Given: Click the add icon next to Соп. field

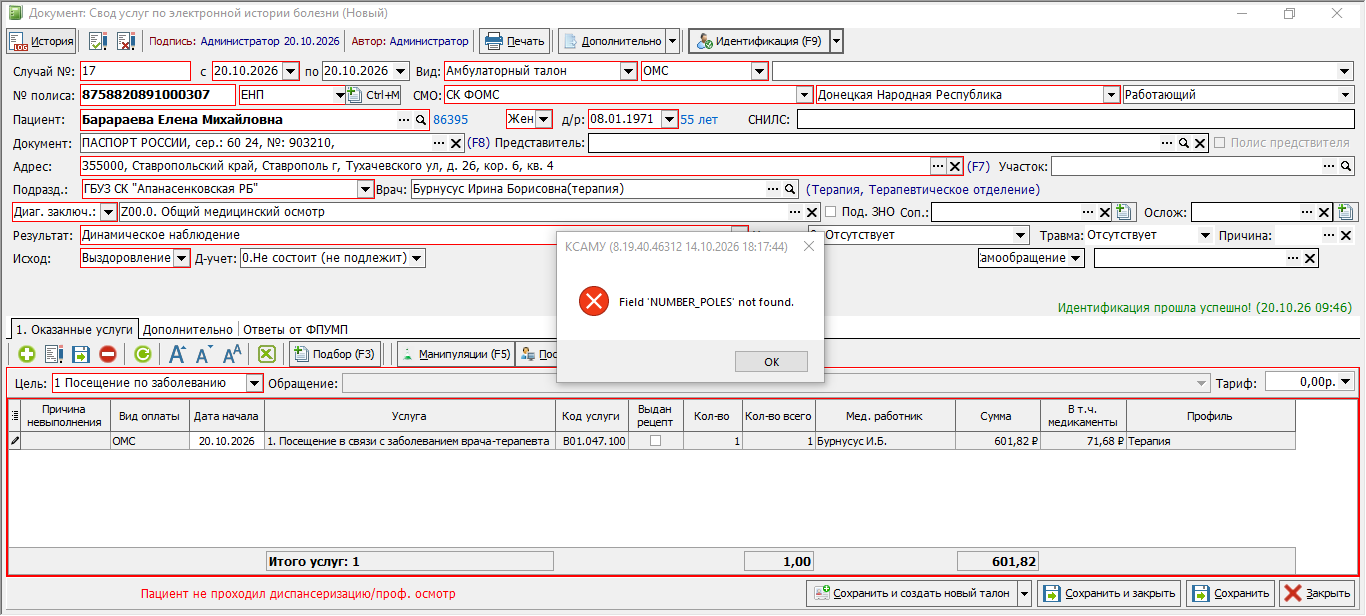Looking at the screenshot, I should [1124, 212].
